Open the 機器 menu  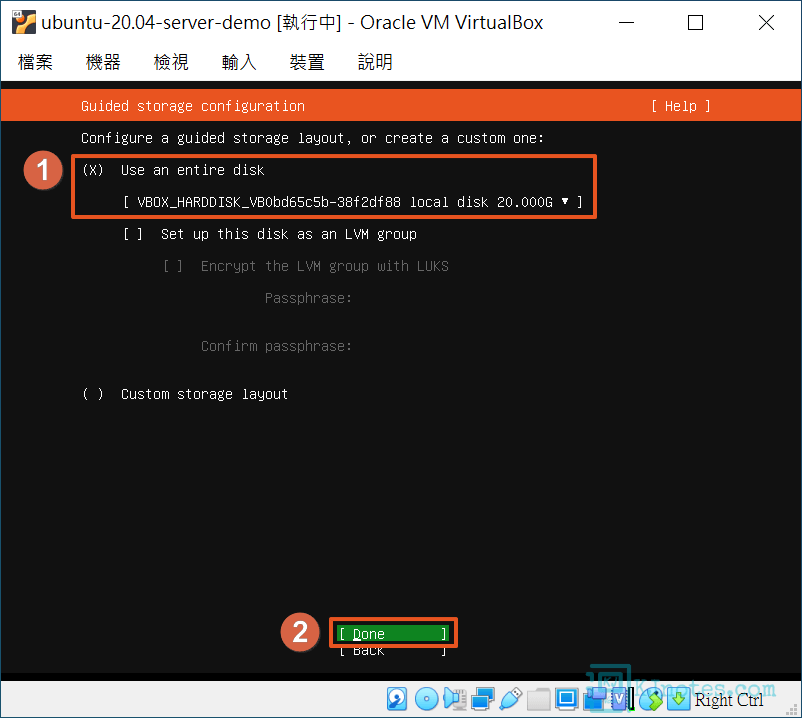click(103, 62)
